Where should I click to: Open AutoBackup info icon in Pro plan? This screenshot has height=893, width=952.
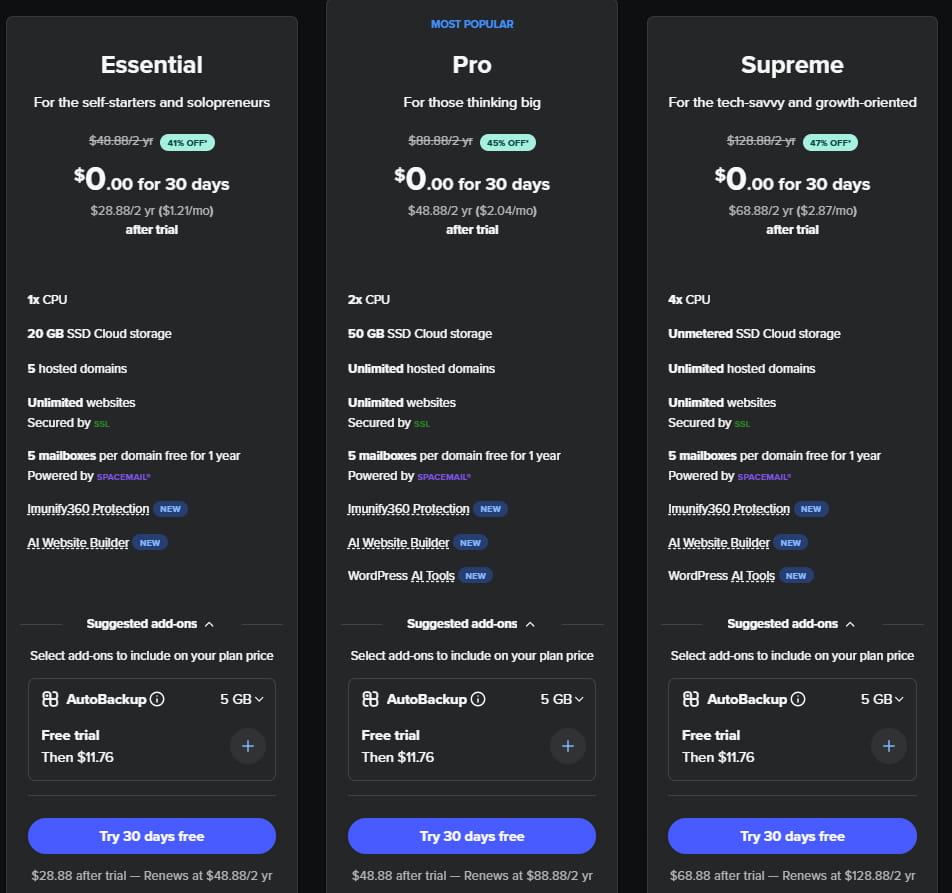pos(478,699)
